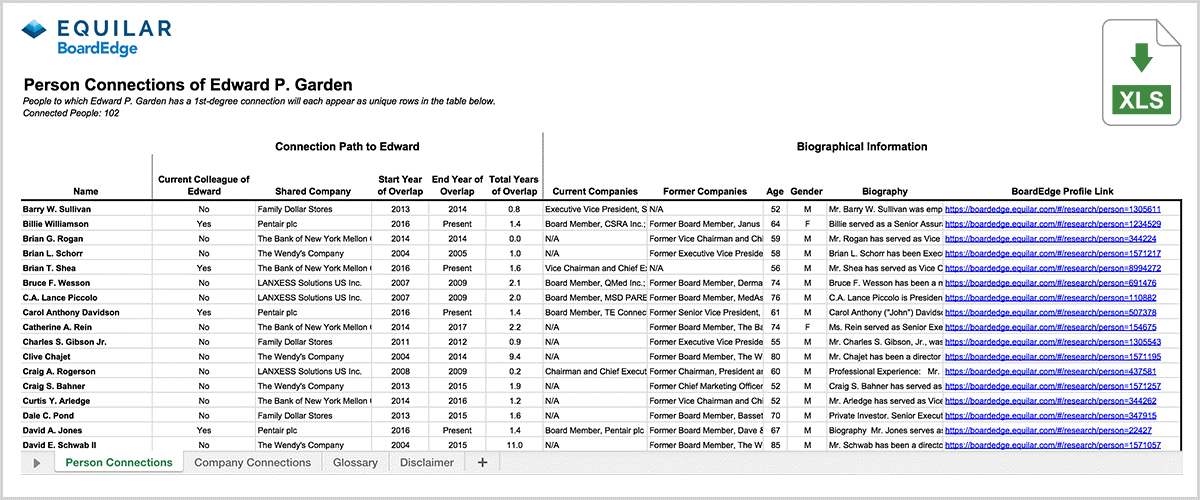This screenshot has width=1200, height=500.
Task: Select the Start Year of Overlap header
Action: coord(401,185)
